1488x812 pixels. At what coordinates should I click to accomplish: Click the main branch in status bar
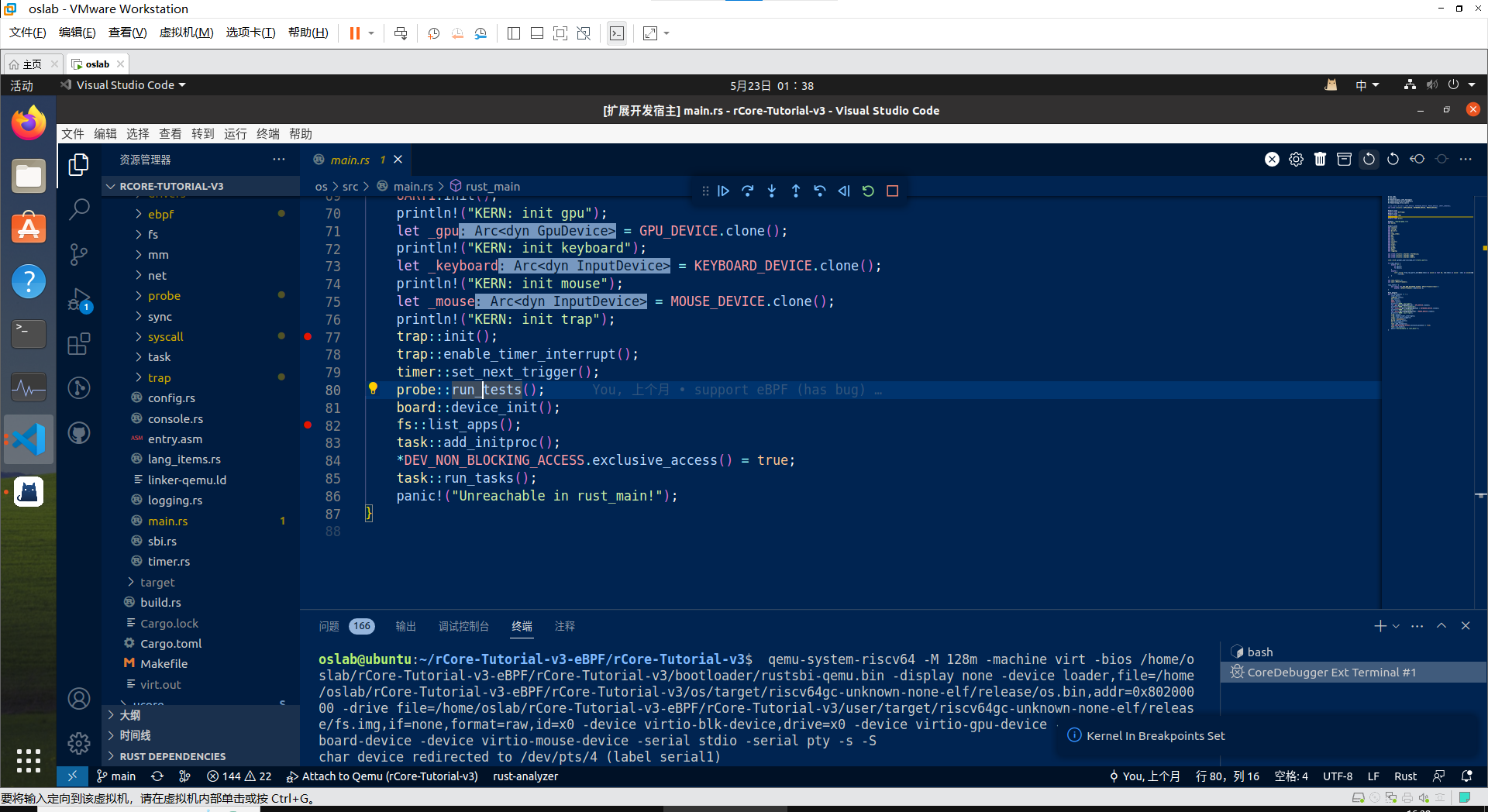[x=116, y=776]
